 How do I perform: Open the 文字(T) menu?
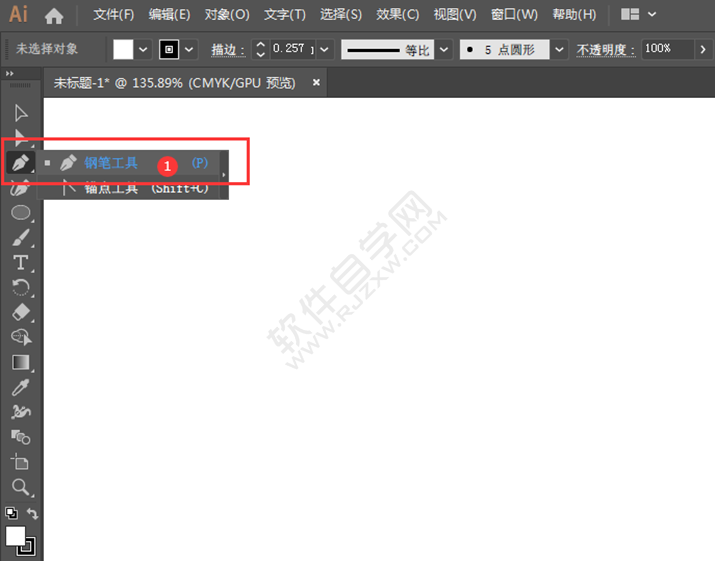[x=285, y=15]
